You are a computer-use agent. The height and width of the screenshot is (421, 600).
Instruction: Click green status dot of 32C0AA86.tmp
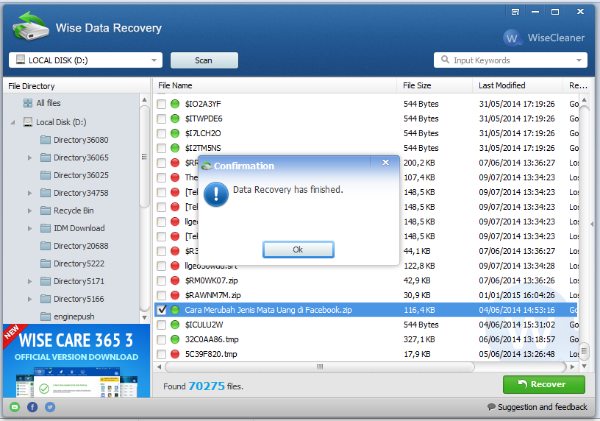click(175, 339)
